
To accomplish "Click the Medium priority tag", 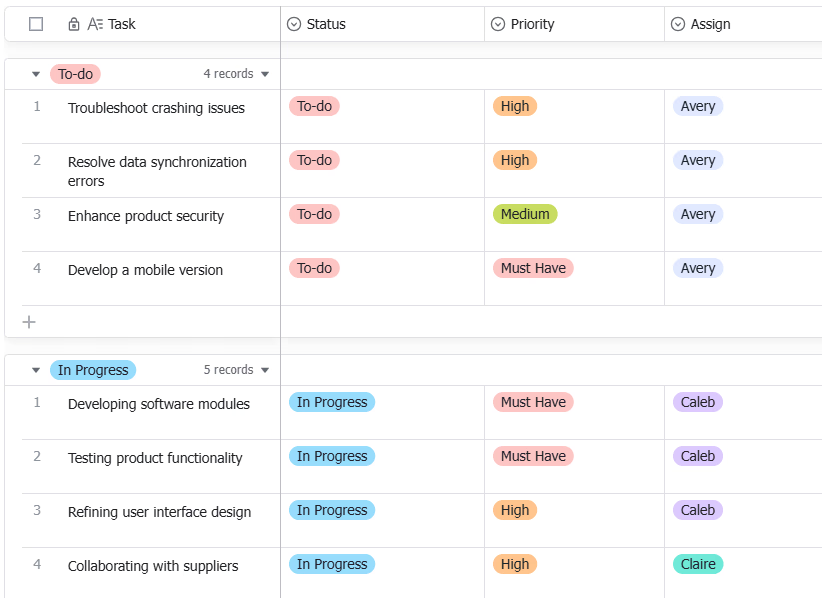I will (x=525, y=214).
